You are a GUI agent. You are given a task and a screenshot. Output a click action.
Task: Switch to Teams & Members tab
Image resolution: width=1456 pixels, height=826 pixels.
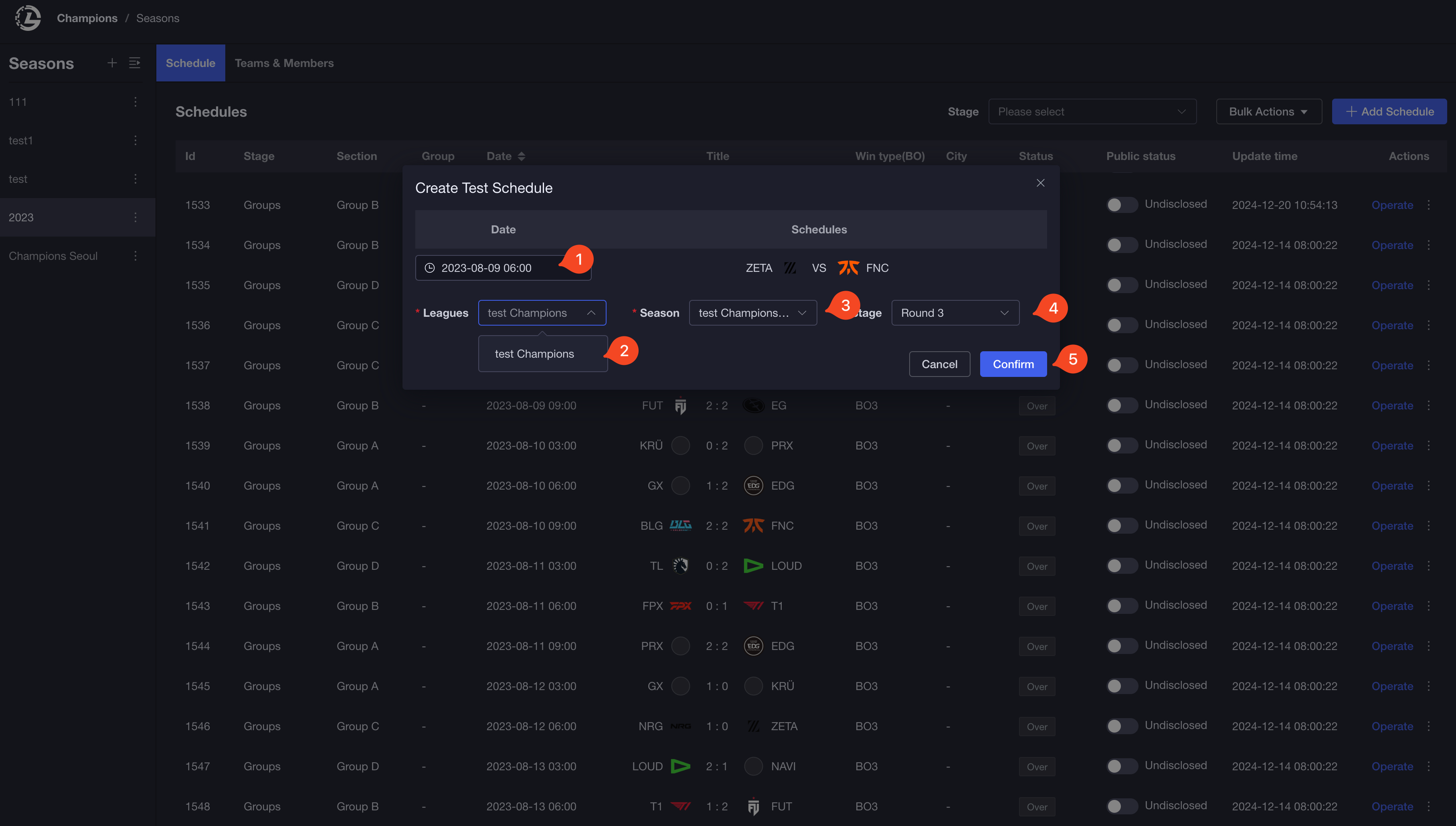(x=284, y=63)
